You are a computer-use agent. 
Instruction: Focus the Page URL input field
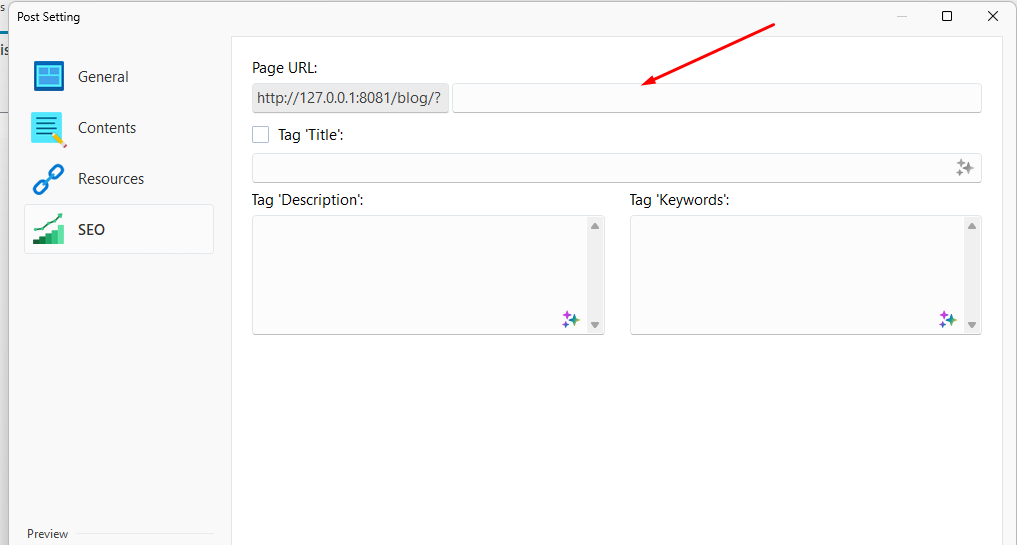pyautogui.click(x=716, y=98)
